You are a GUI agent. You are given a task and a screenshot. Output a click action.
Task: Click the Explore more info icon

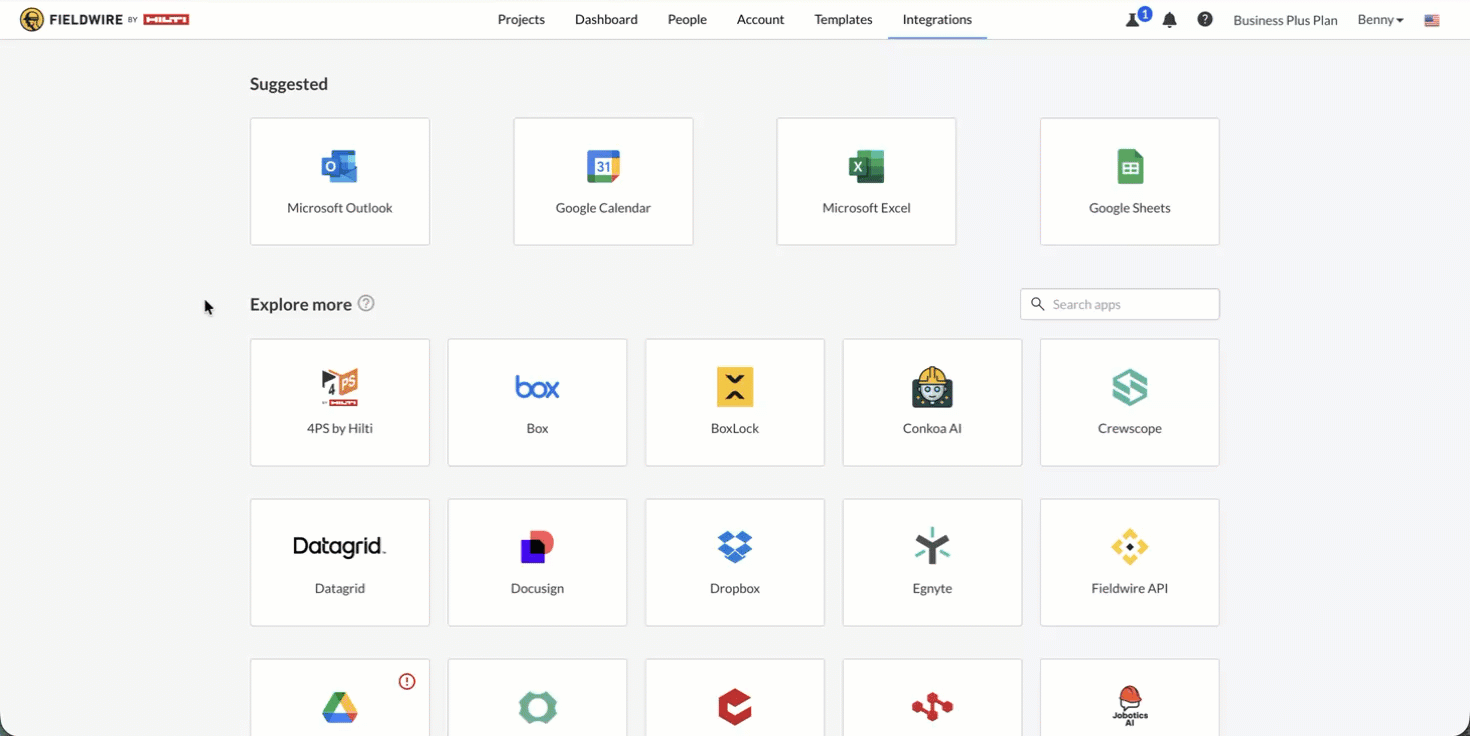(x=366, y=303)
